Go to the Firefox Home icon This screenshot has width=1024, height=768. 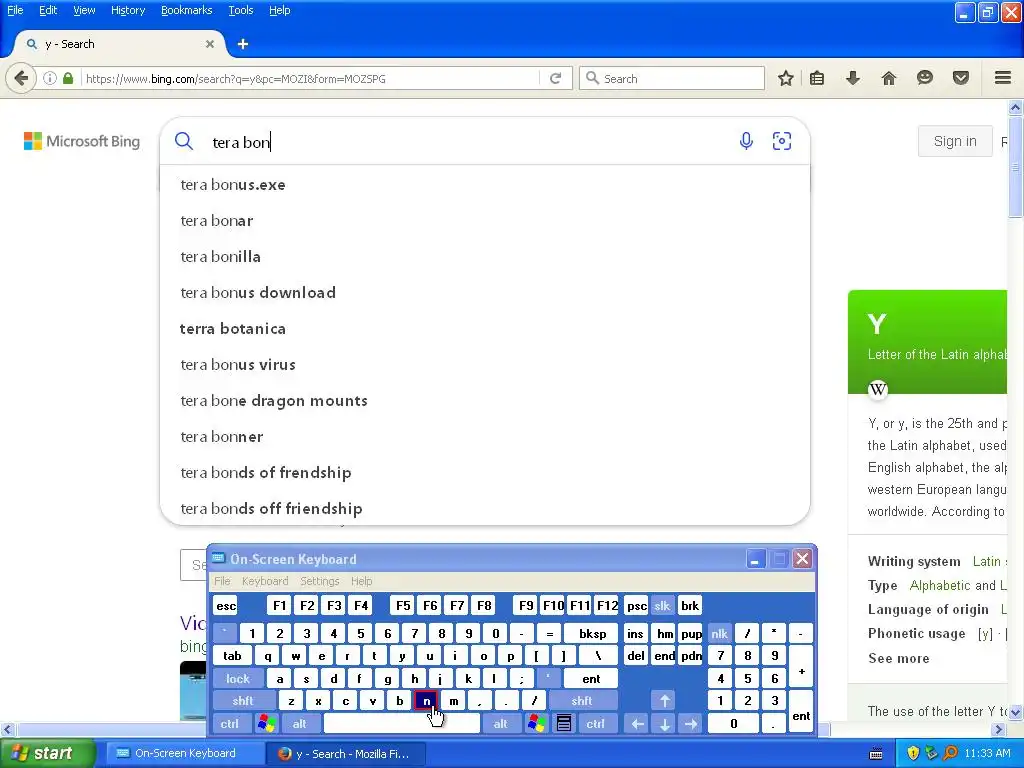(889, 78)
